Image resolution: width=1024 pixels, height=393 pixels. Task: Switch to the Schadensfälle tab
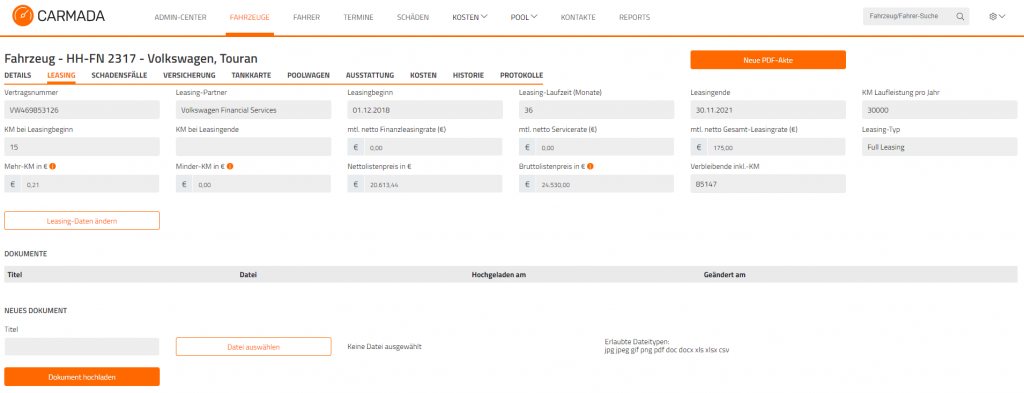click(x=120, y=75)
